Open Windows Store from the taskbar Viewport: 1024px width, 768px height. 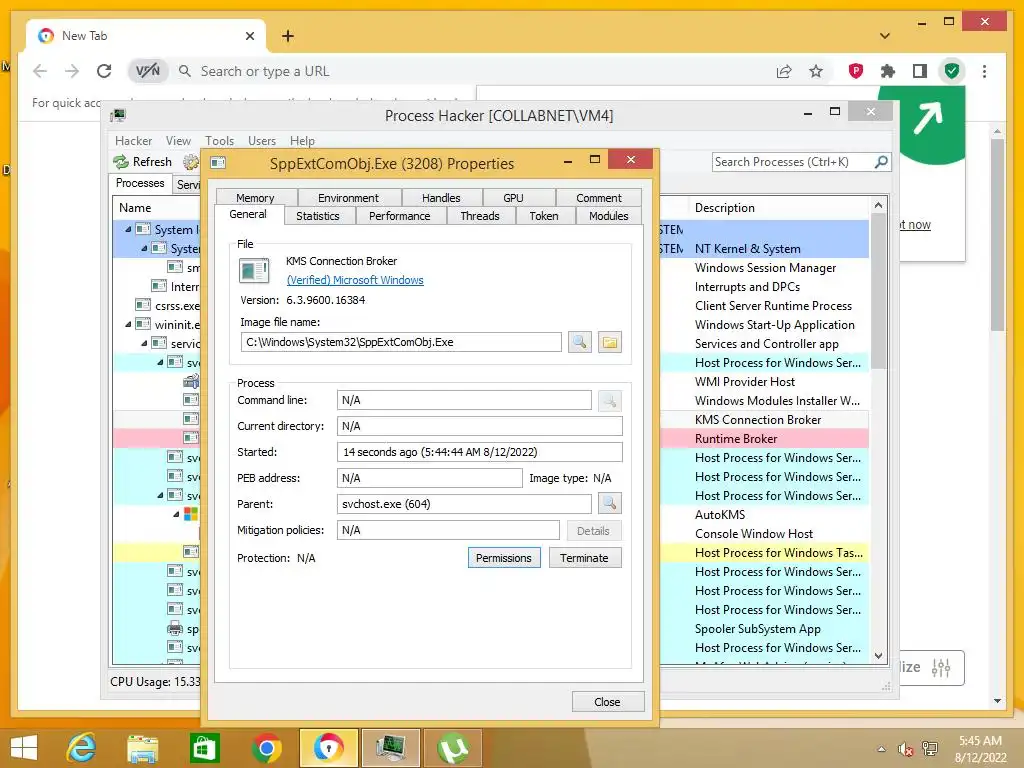click(204, 748)
